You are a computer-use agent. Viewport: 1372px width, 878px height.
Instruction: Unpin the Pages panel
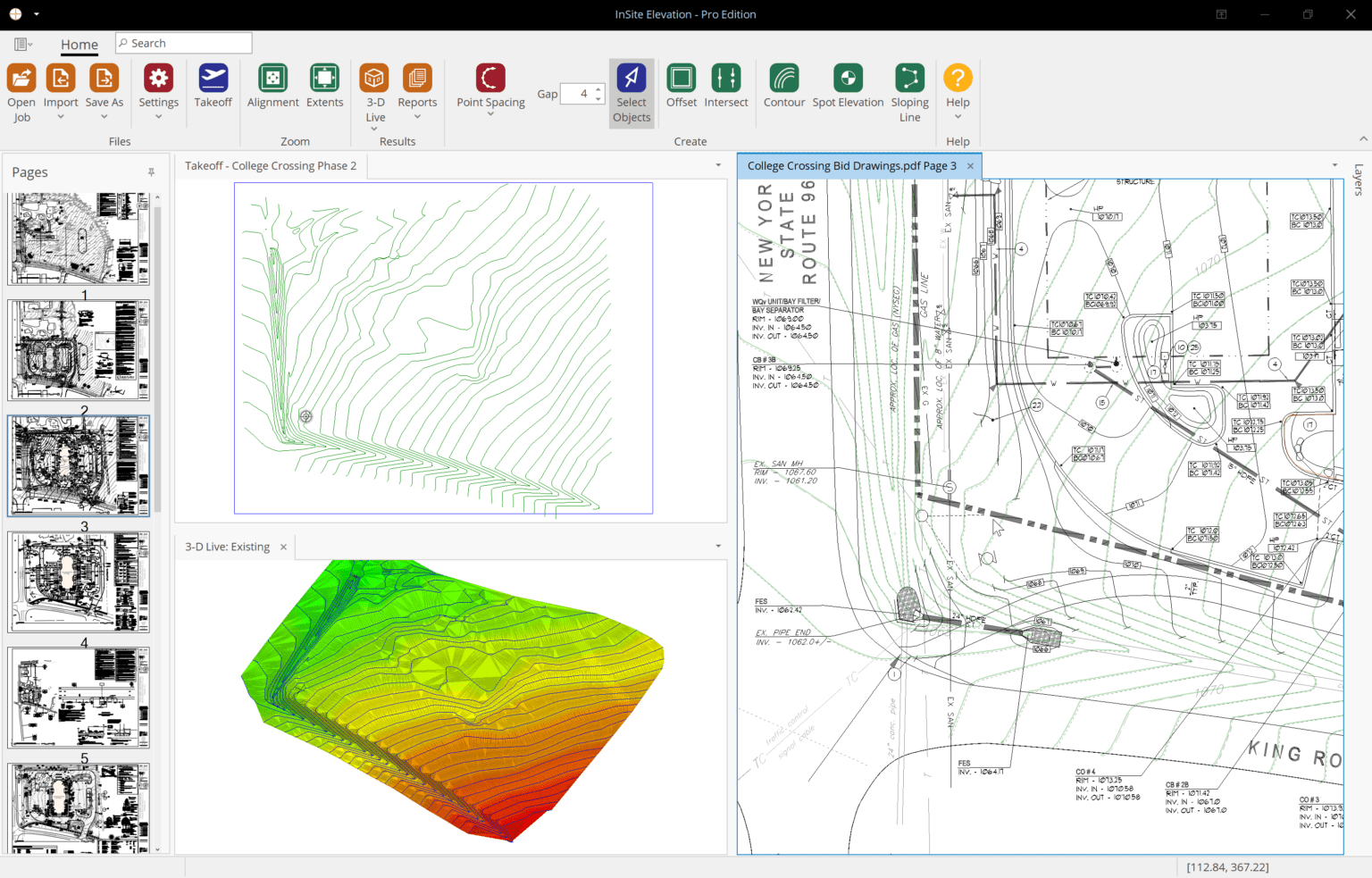(152, 171)
